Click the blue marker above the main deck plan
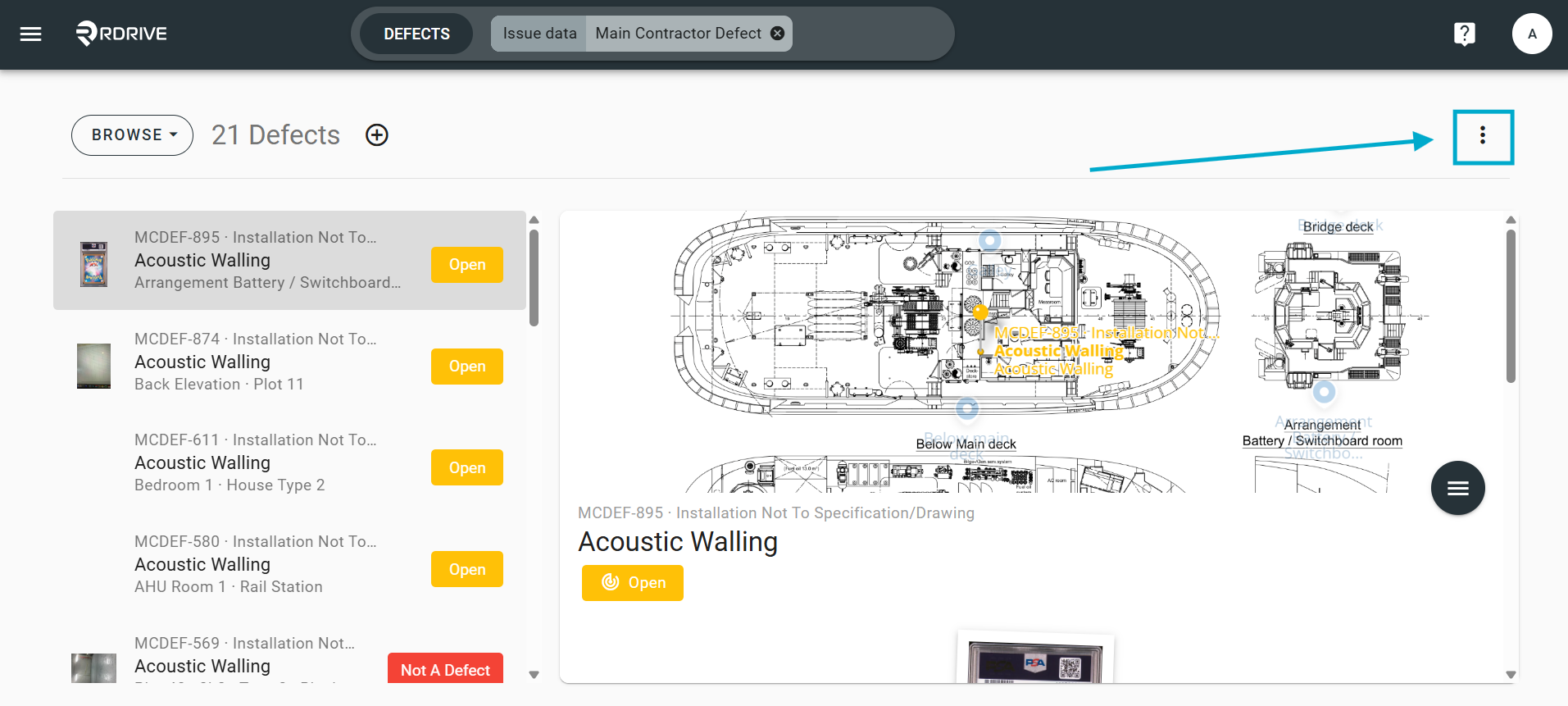Image resolution: width=1568 pixels, height=706 pixels. coord(990,239)
